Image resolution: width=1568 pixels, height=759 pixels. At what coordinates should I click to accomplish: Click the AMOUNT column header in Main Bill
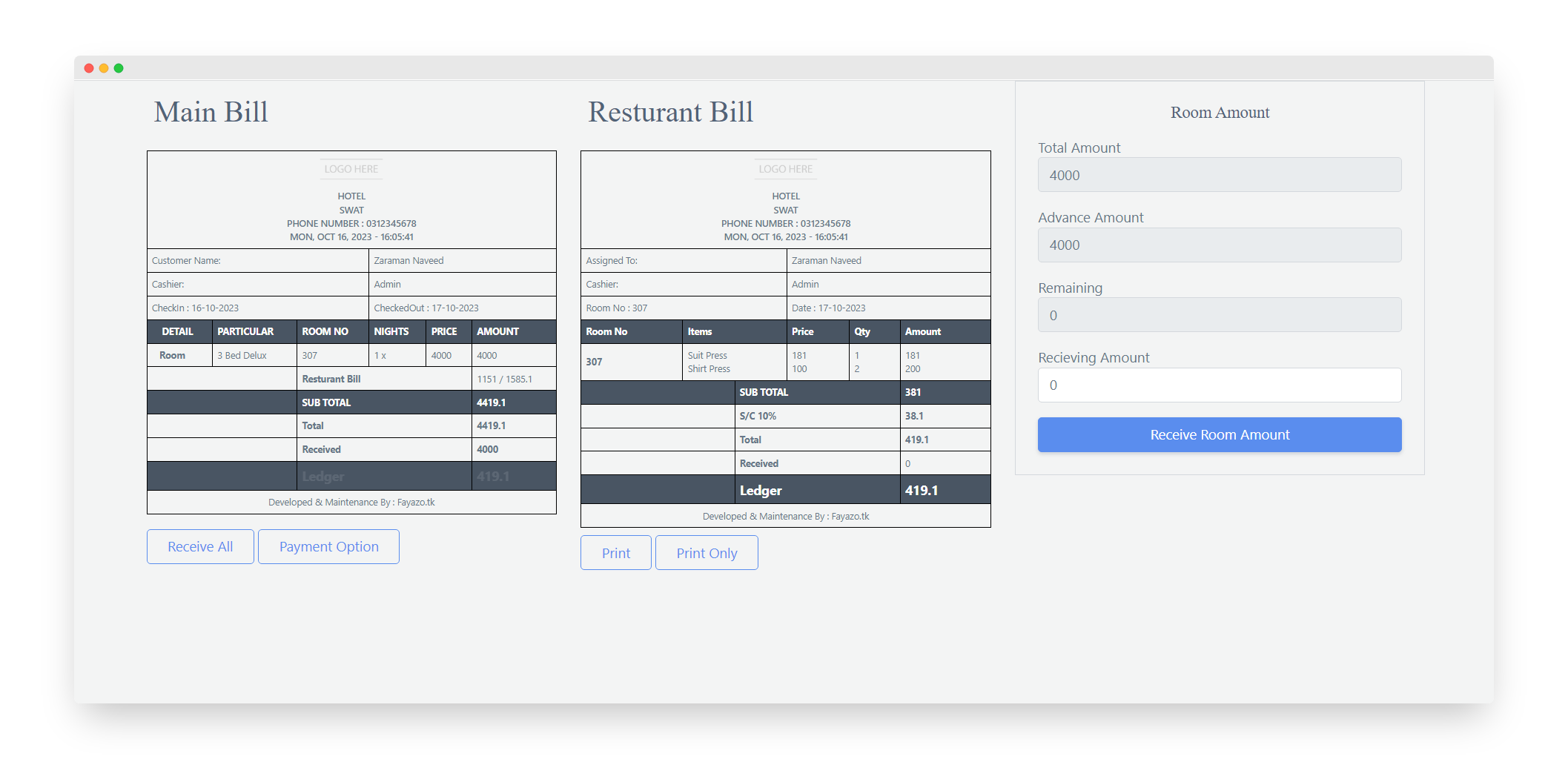[x=497, y=332]
